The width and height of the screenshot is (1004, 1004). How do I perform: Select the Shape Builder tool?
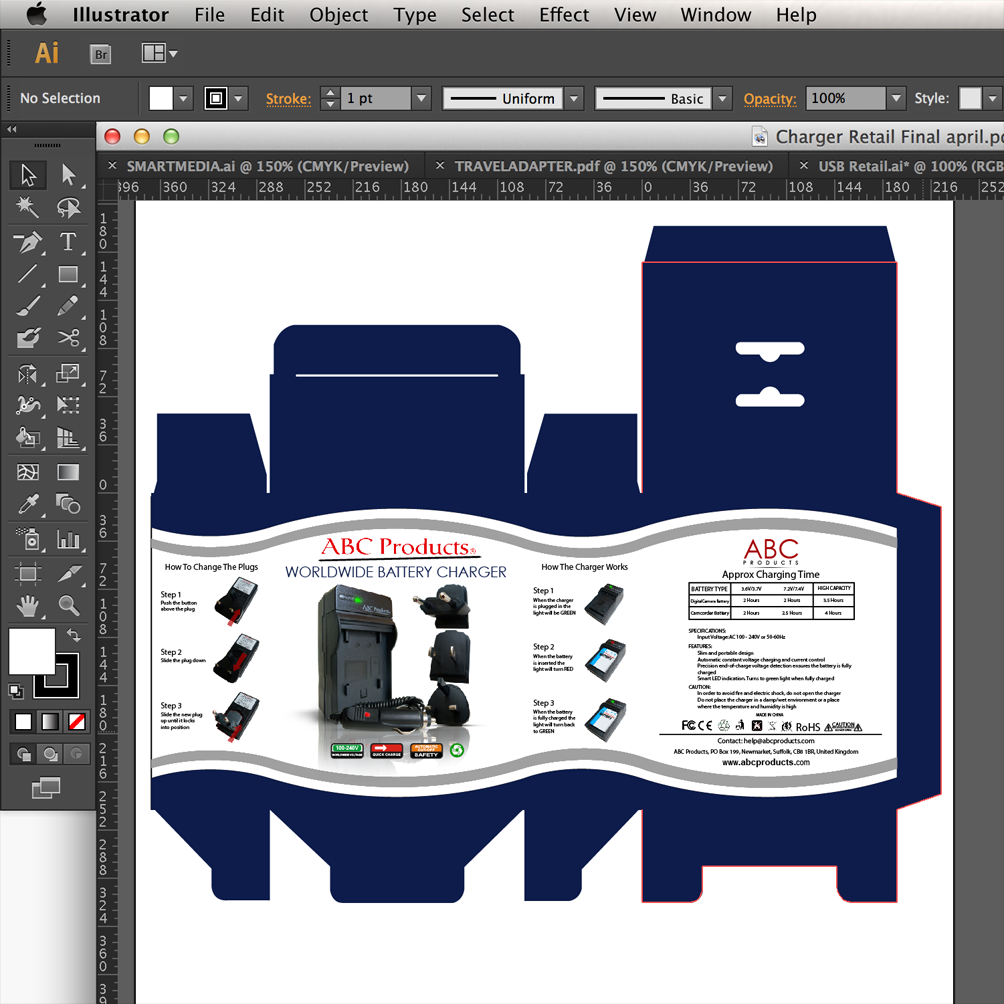tap(28, 437)
